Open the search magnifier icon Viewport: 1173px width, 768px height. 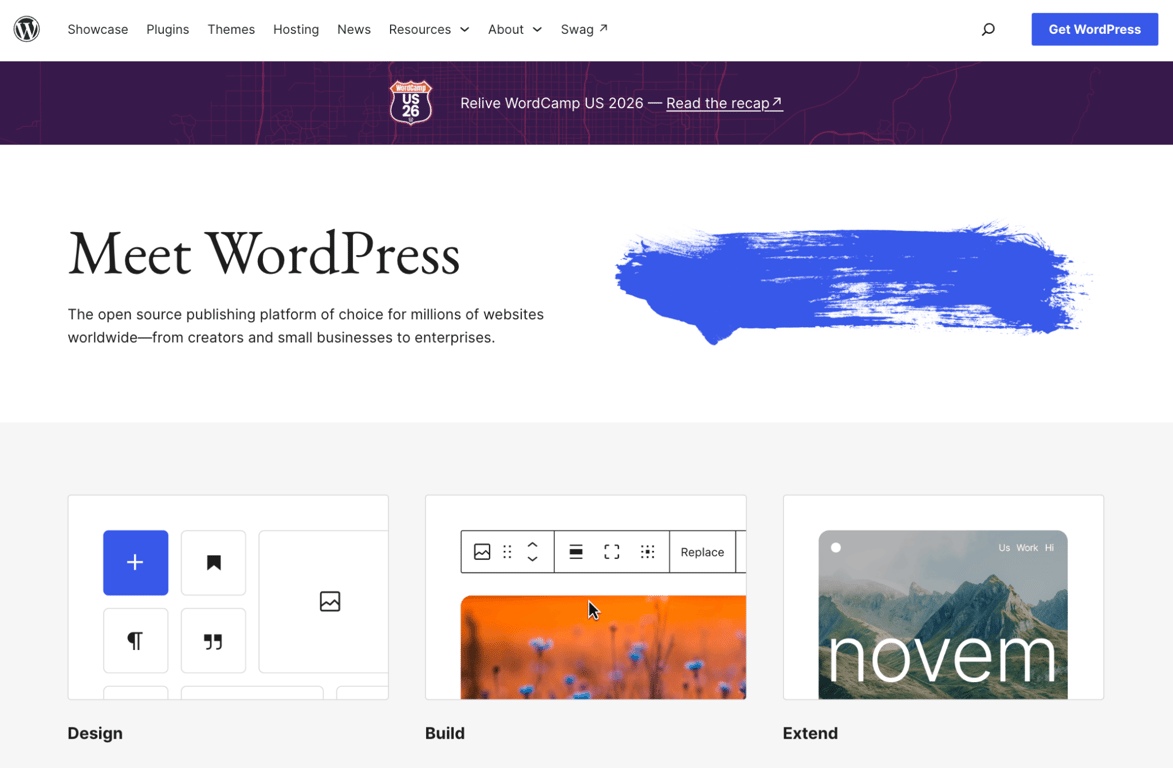pos(988,29)
